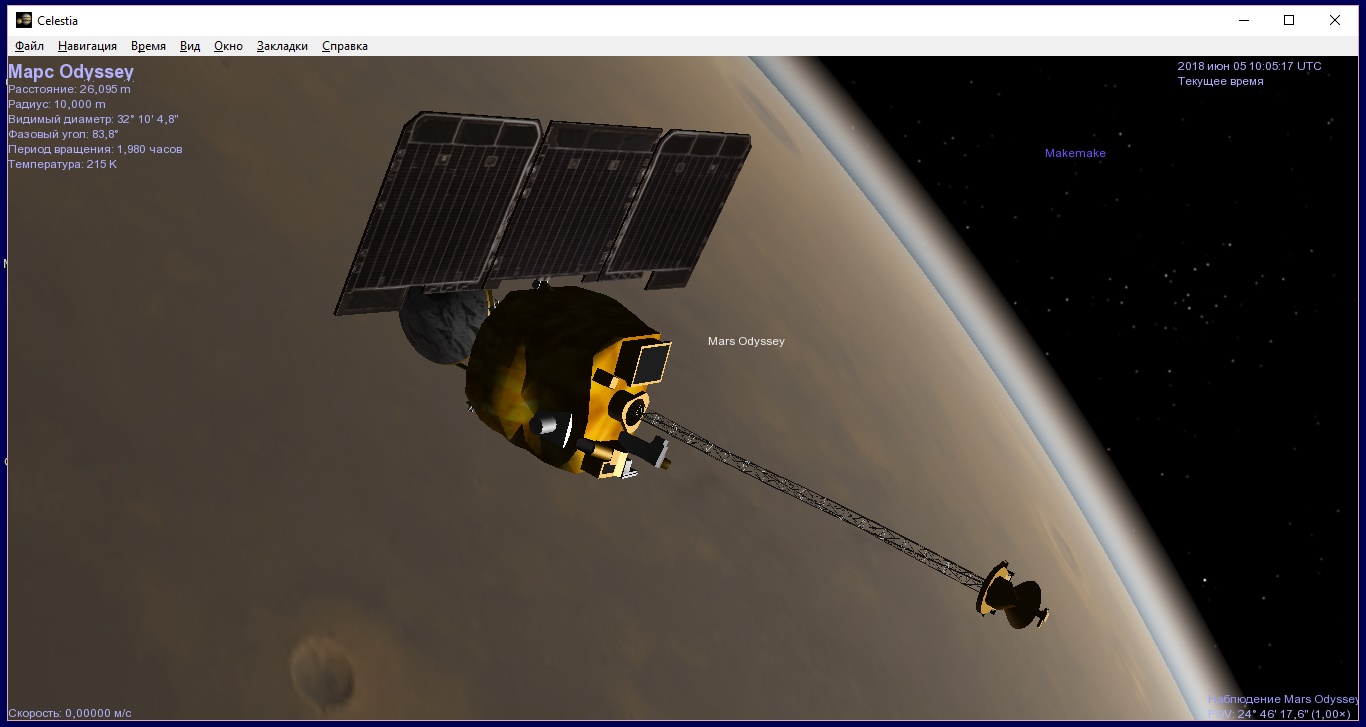Click the Текущее время label
This screenshot has height=727, width=1366.
coord(1220,81)
